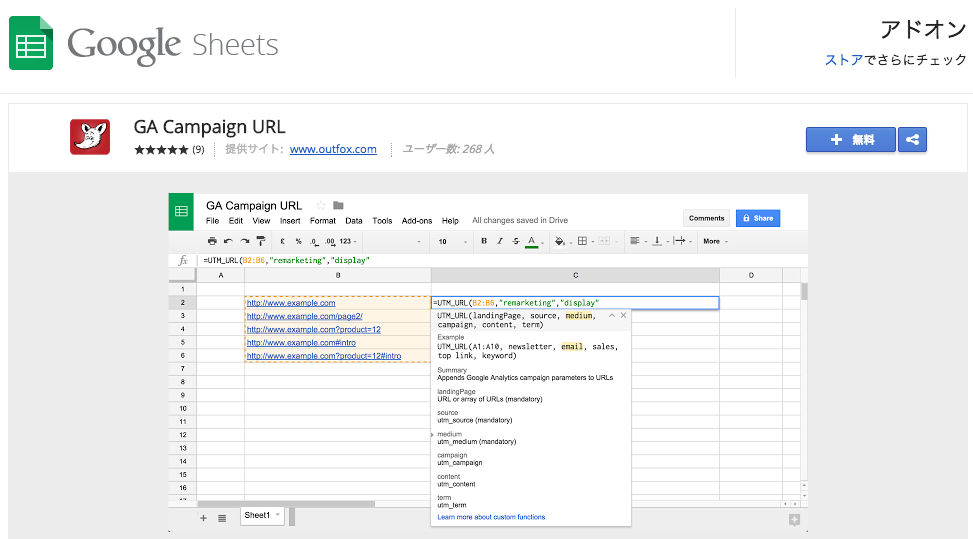Screen dimensions: 973x539
Task: Click the Undo arrow icon
Action: [x=228, y=241]
